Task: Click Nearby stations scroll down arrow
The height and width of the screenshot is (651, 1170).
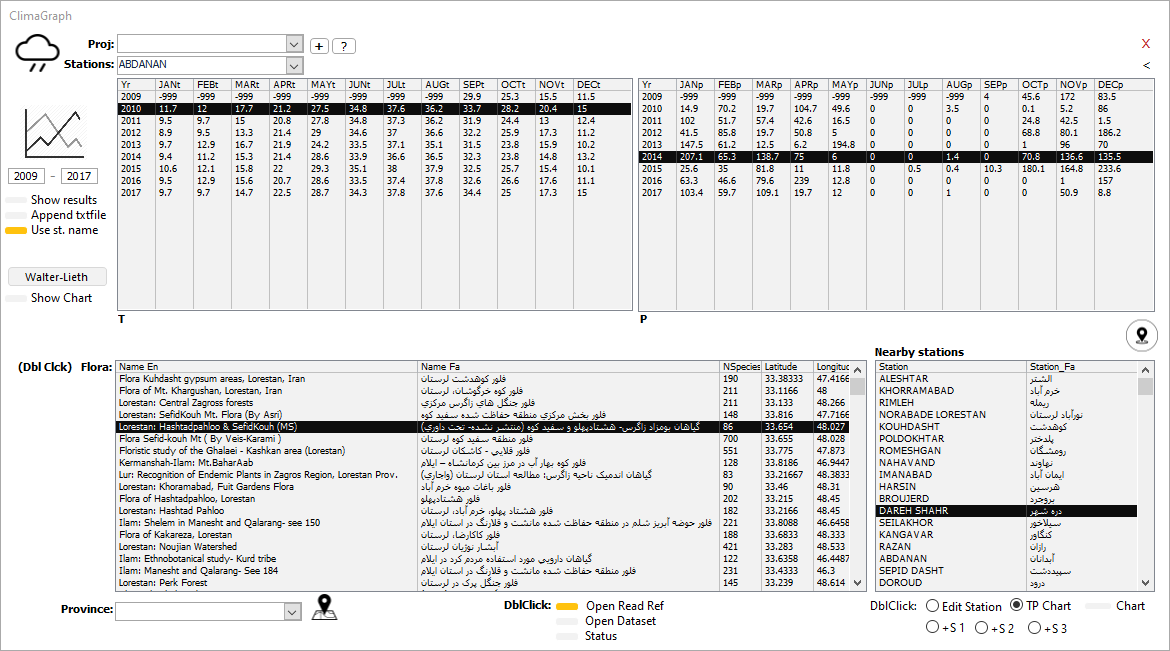Action: click(x=1145, y=583)
